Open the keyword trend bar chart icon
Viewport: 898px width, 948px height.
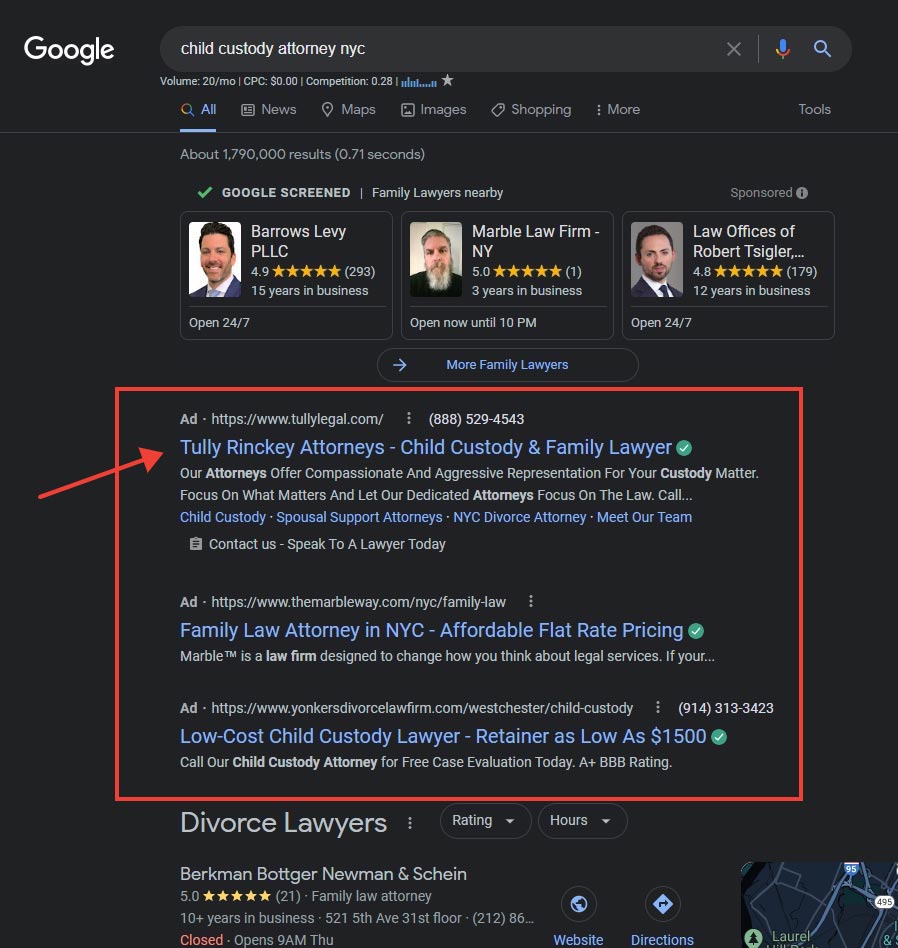418,82
